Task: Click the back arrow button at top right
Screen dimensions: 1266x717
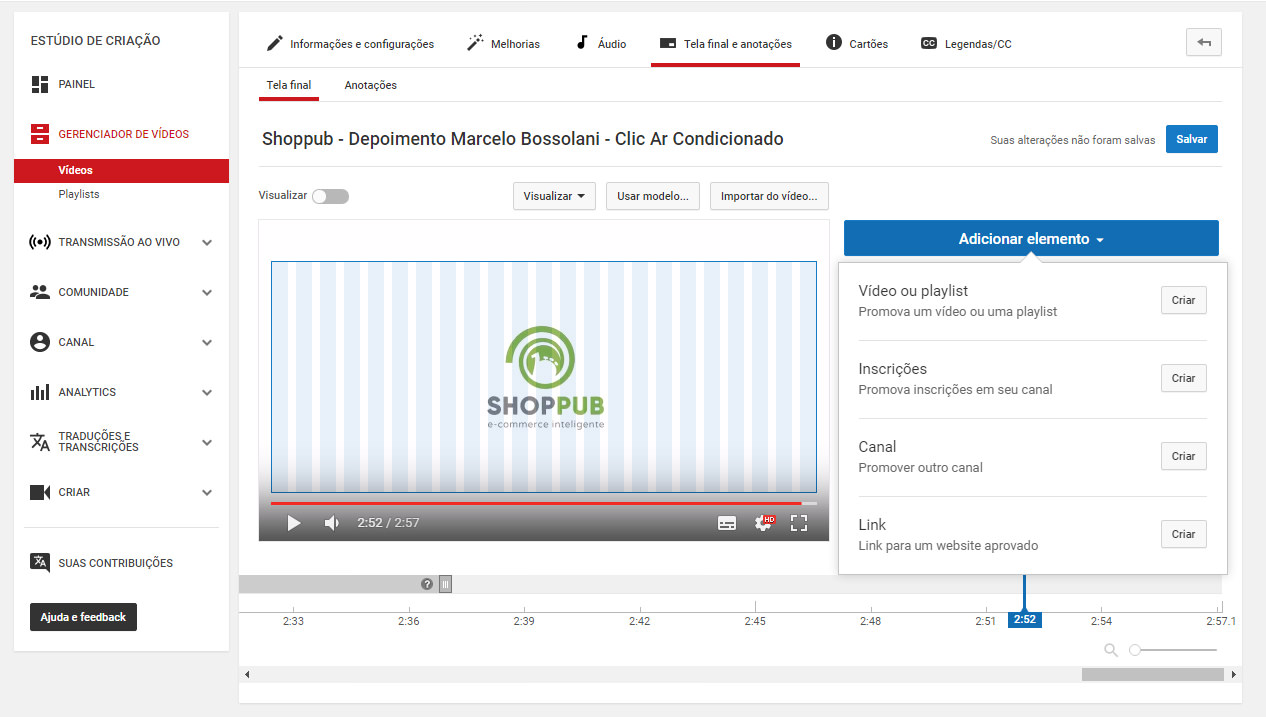Action: (1204, 42)
